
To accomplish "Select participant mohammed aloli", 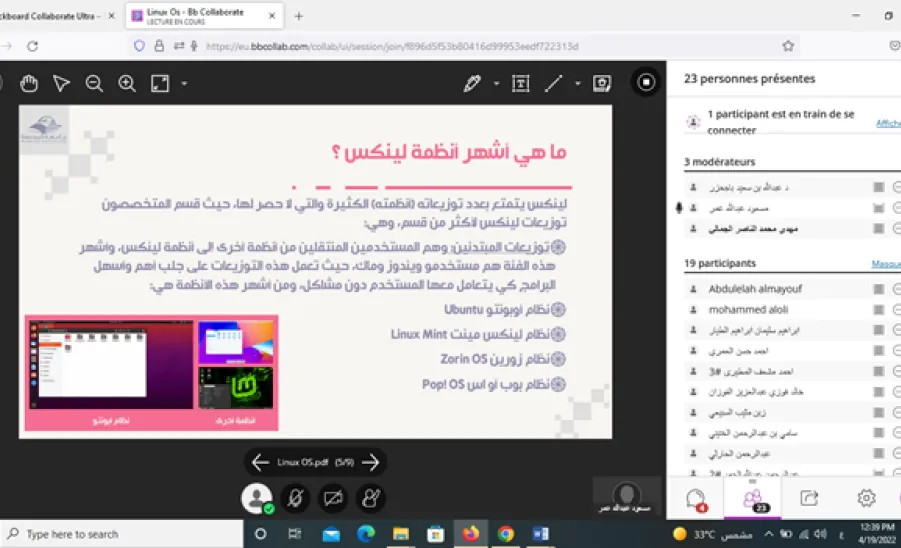I will click(x=748, y=310).
